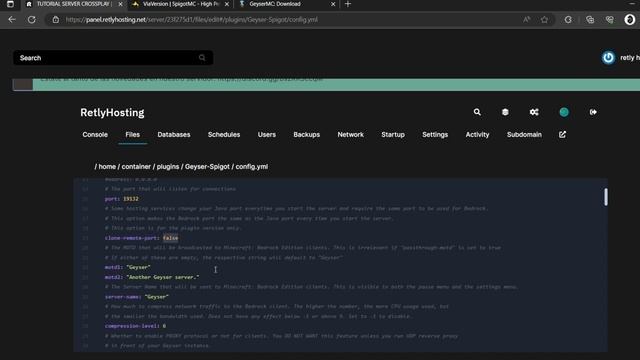Switch to GeyserMC Download browser tab
This screenshot has width=640, height=360.
coord(287,4)
